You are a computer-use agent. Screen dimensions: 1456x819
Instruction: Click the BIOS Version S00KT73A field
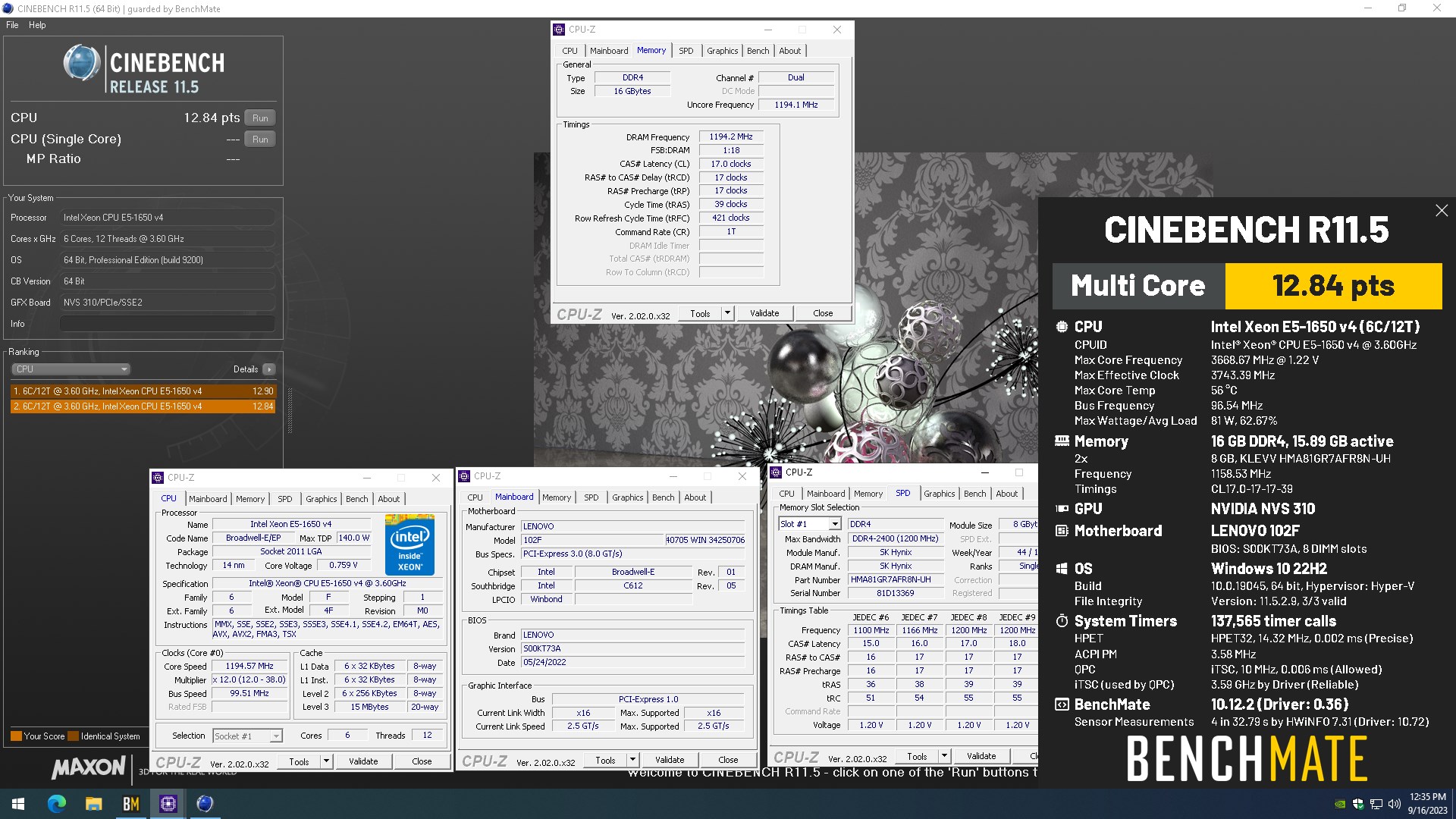[633, 649]
